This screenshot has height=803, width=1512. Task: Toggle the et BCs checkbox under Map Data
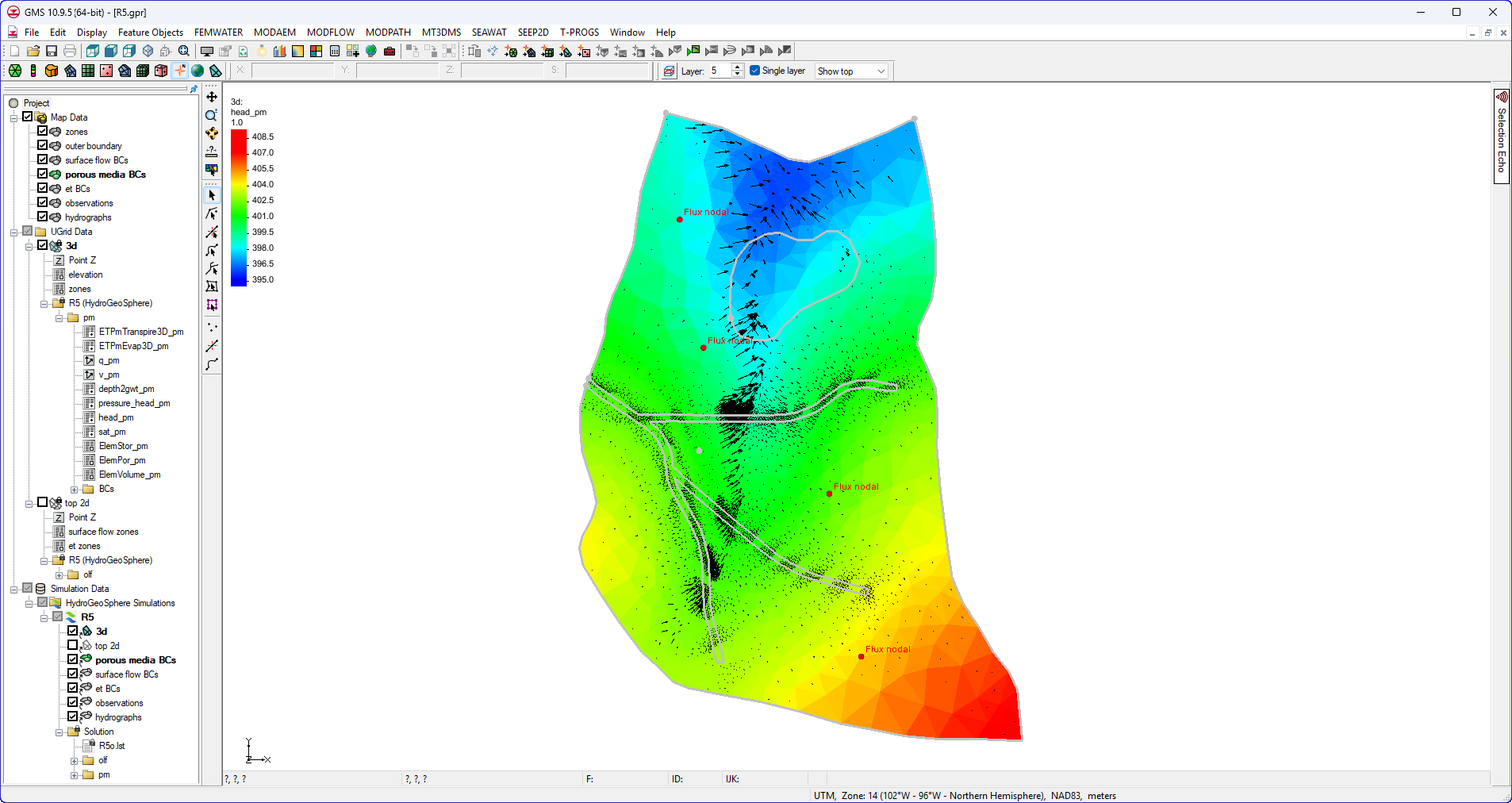click(x=43, y=188)
